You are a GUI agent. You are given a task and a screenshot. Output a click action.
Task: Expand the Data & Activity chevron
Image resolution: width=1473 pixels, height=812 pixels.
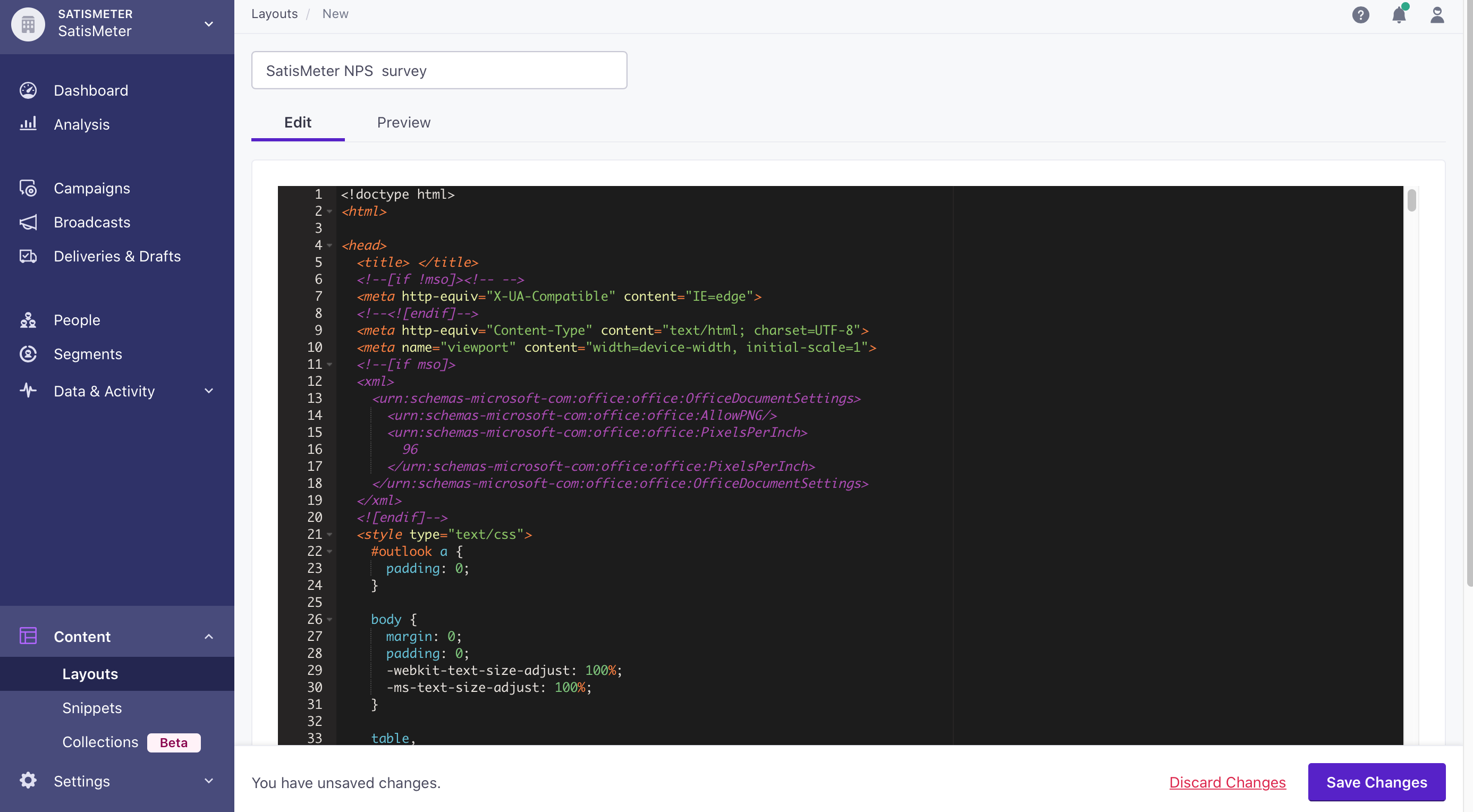209,391
